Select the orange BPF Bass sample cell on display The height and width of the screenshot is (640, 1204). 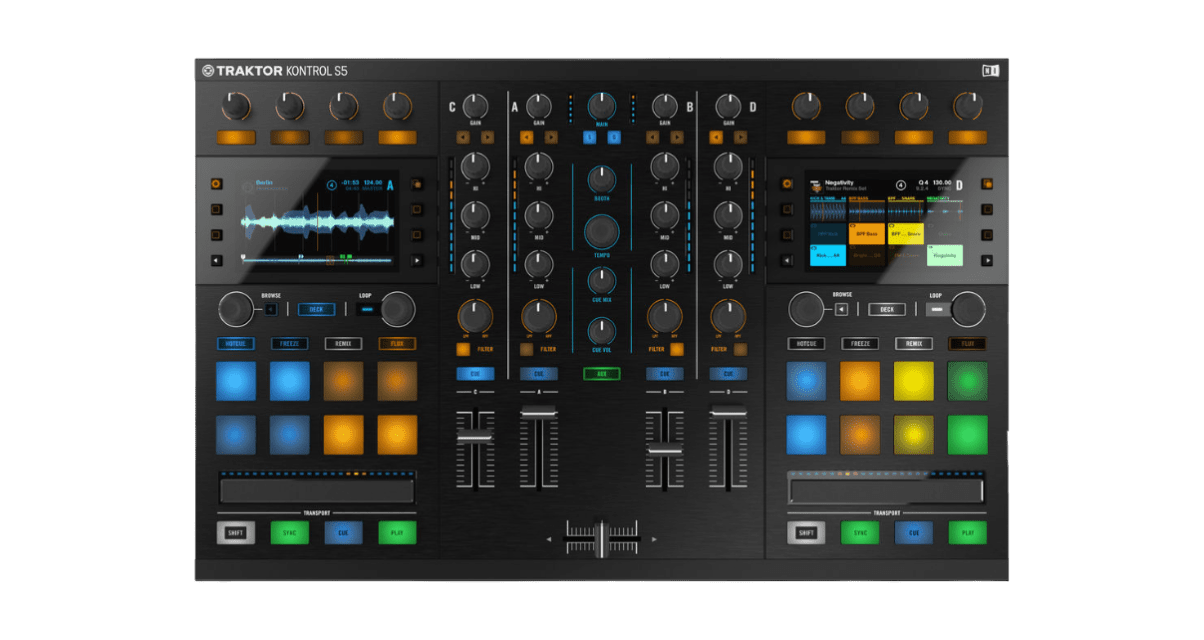[867, 234]
